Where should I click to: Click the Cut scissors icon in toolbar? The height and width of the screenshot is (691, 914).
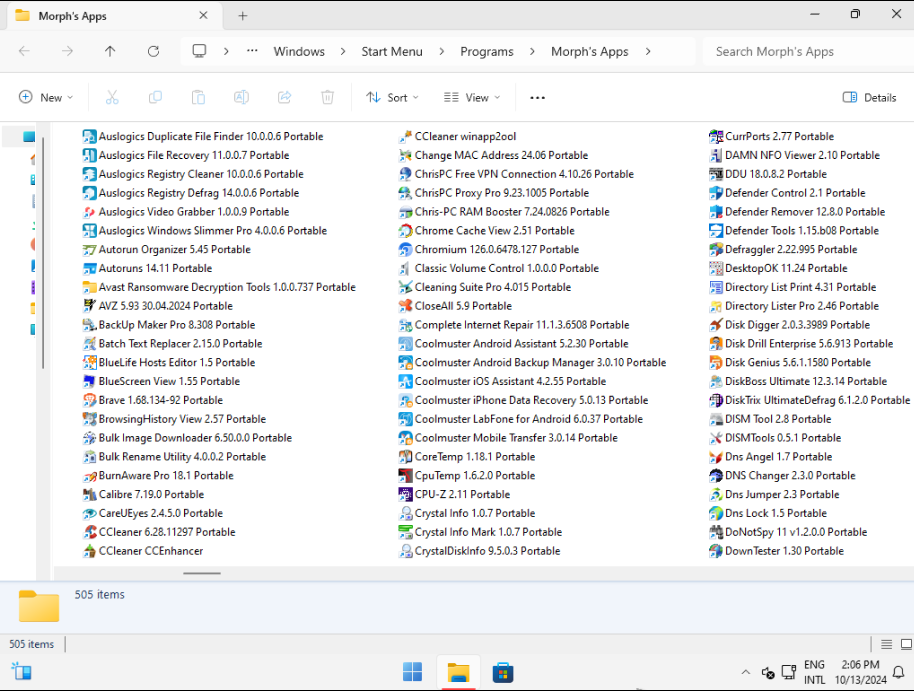[x=112, y=97]
